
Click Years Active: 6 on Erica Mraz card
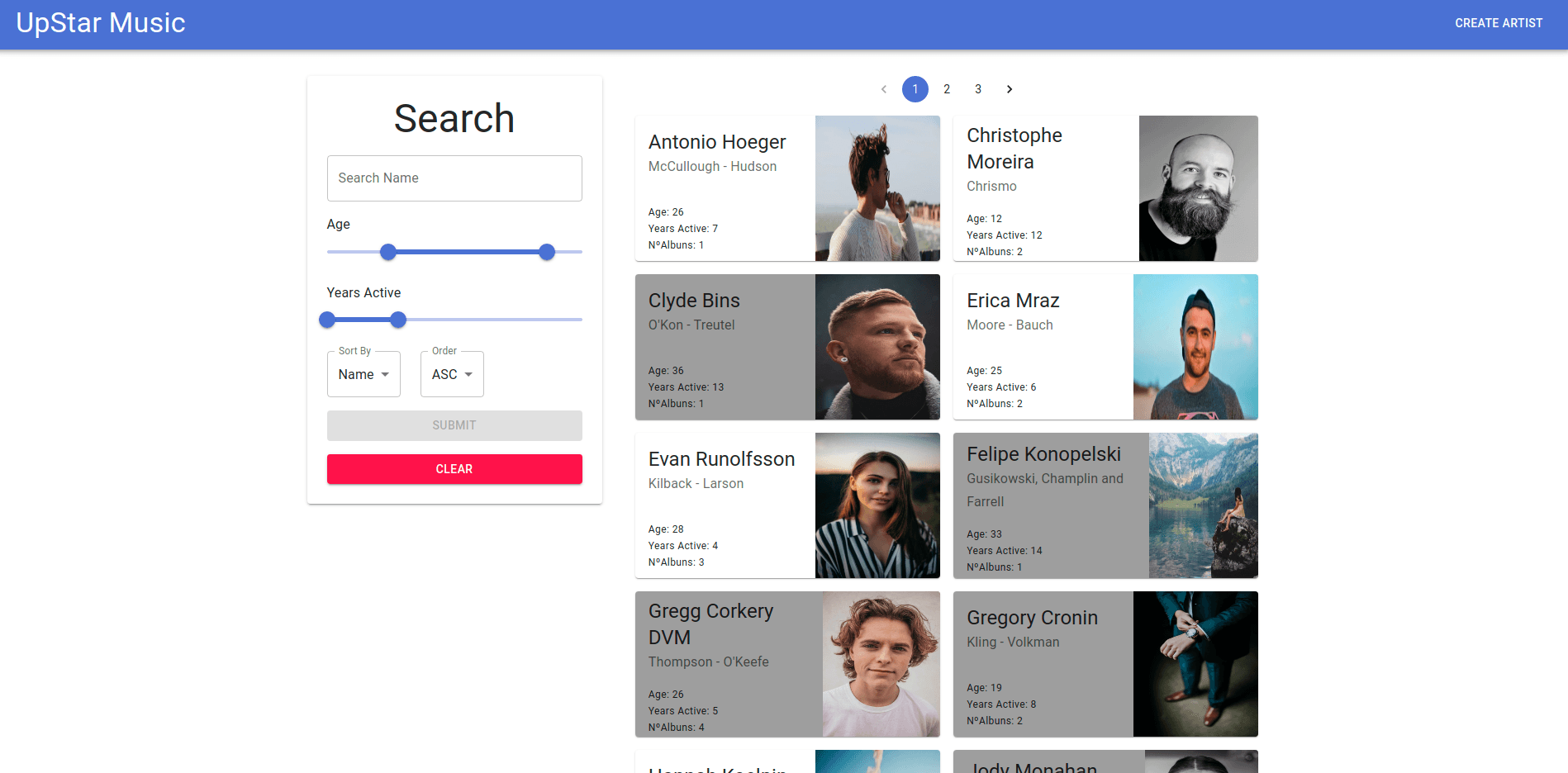(1001, 387)
